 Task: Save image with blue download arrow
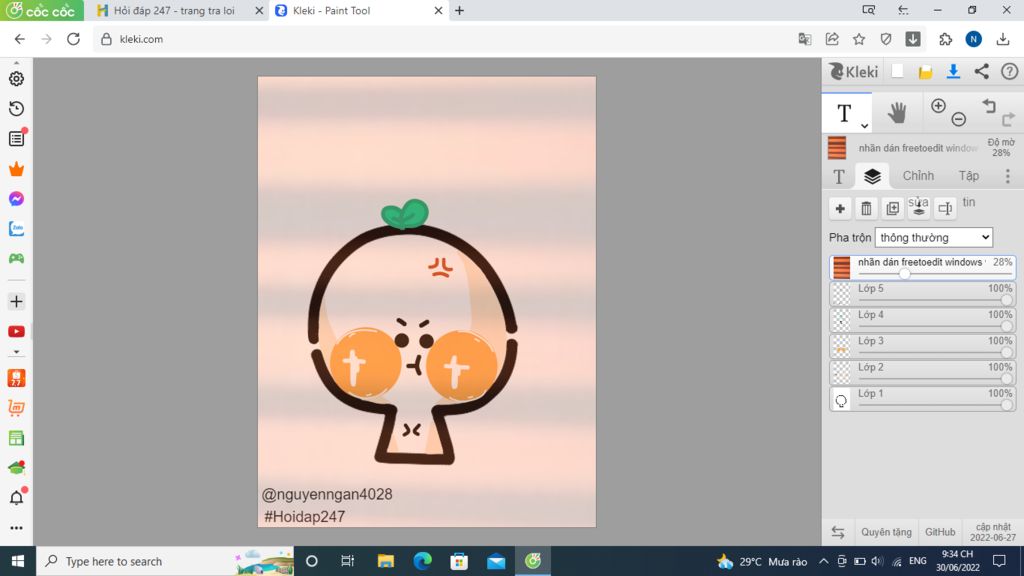point(953,72)
